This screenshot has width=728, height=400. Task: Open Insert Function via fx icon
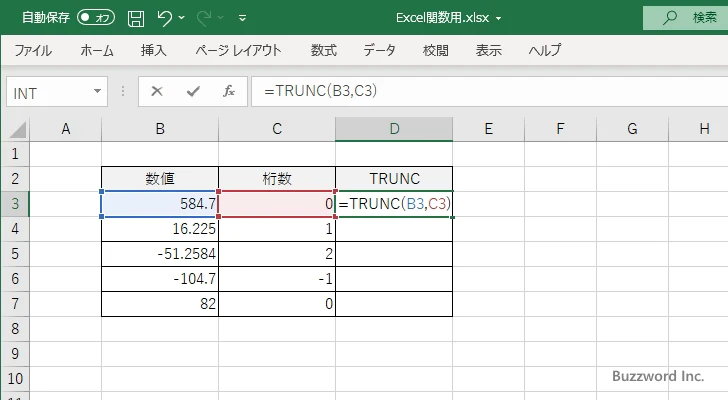pyautogui.click(x=228, y=92)
